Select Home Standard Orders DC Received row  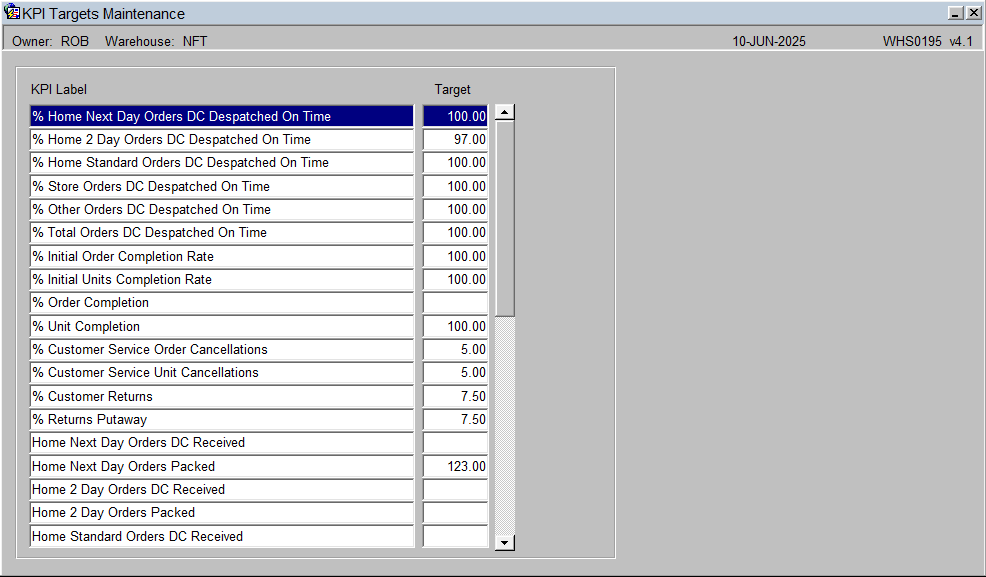click(x=222, y=537)
